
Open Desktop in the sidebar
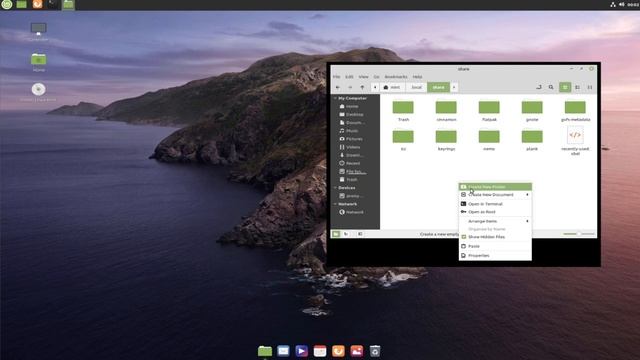pyautogui.click(x=355, y=115)
